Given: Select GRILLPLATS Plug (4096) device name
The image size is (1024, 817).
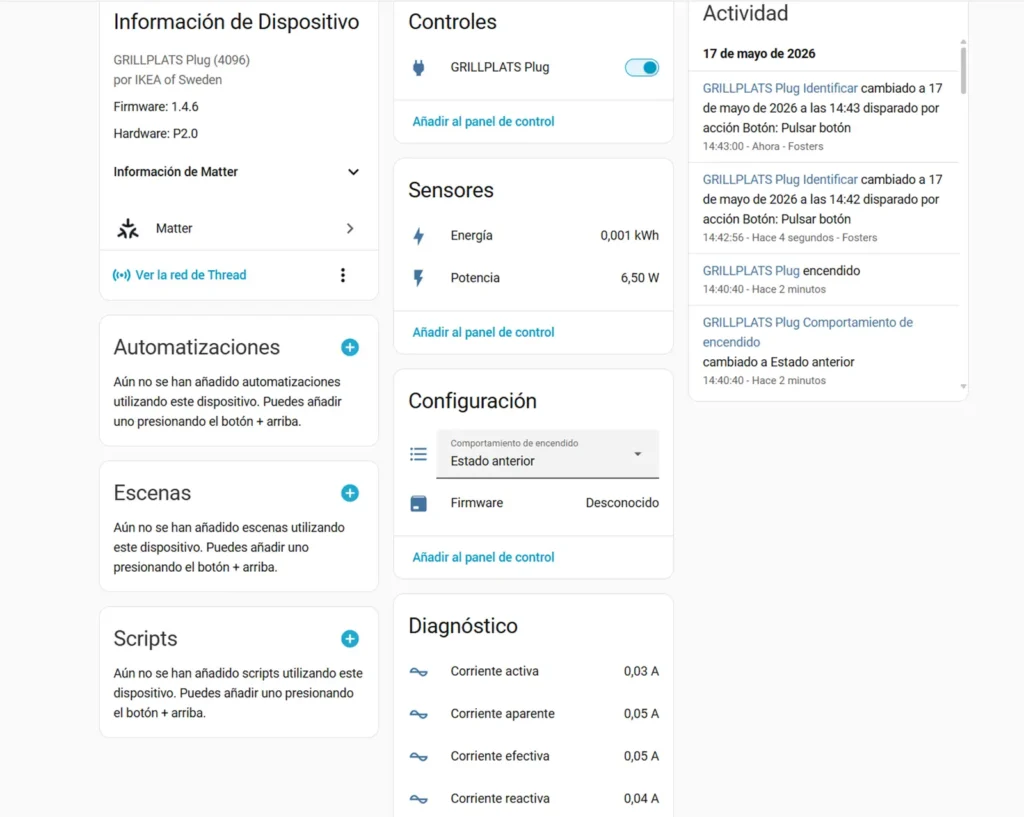Looking at the screenshot, I should [182, 60].
